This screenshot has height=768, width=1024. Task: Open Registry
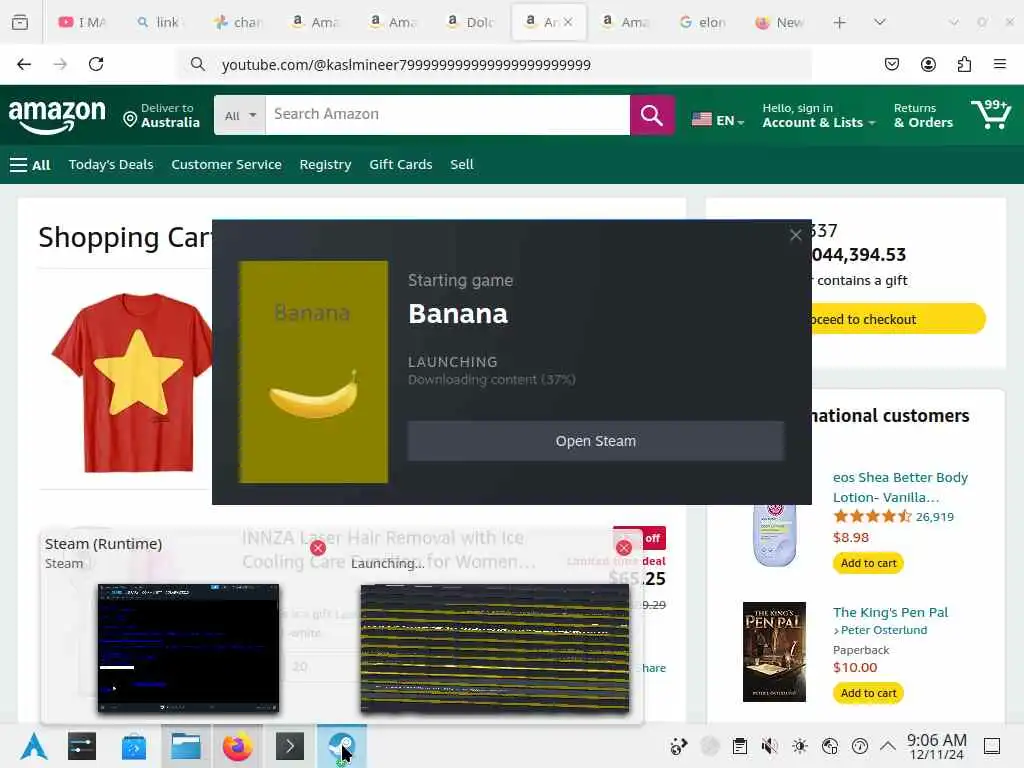point(325,165)
